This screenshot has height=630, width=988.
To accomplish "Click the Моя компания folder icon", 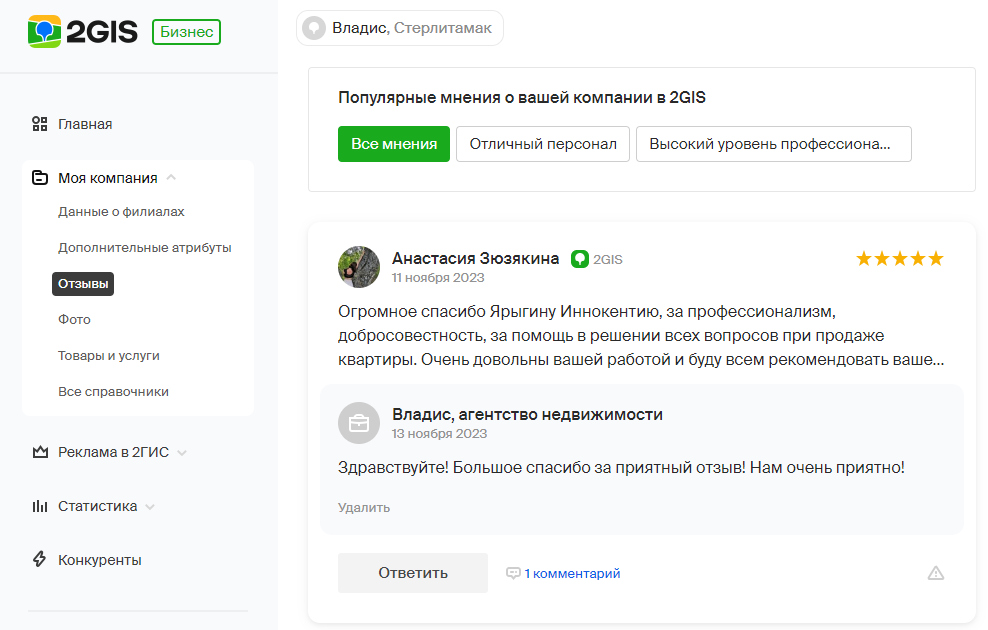I will [x=40, y=178].
